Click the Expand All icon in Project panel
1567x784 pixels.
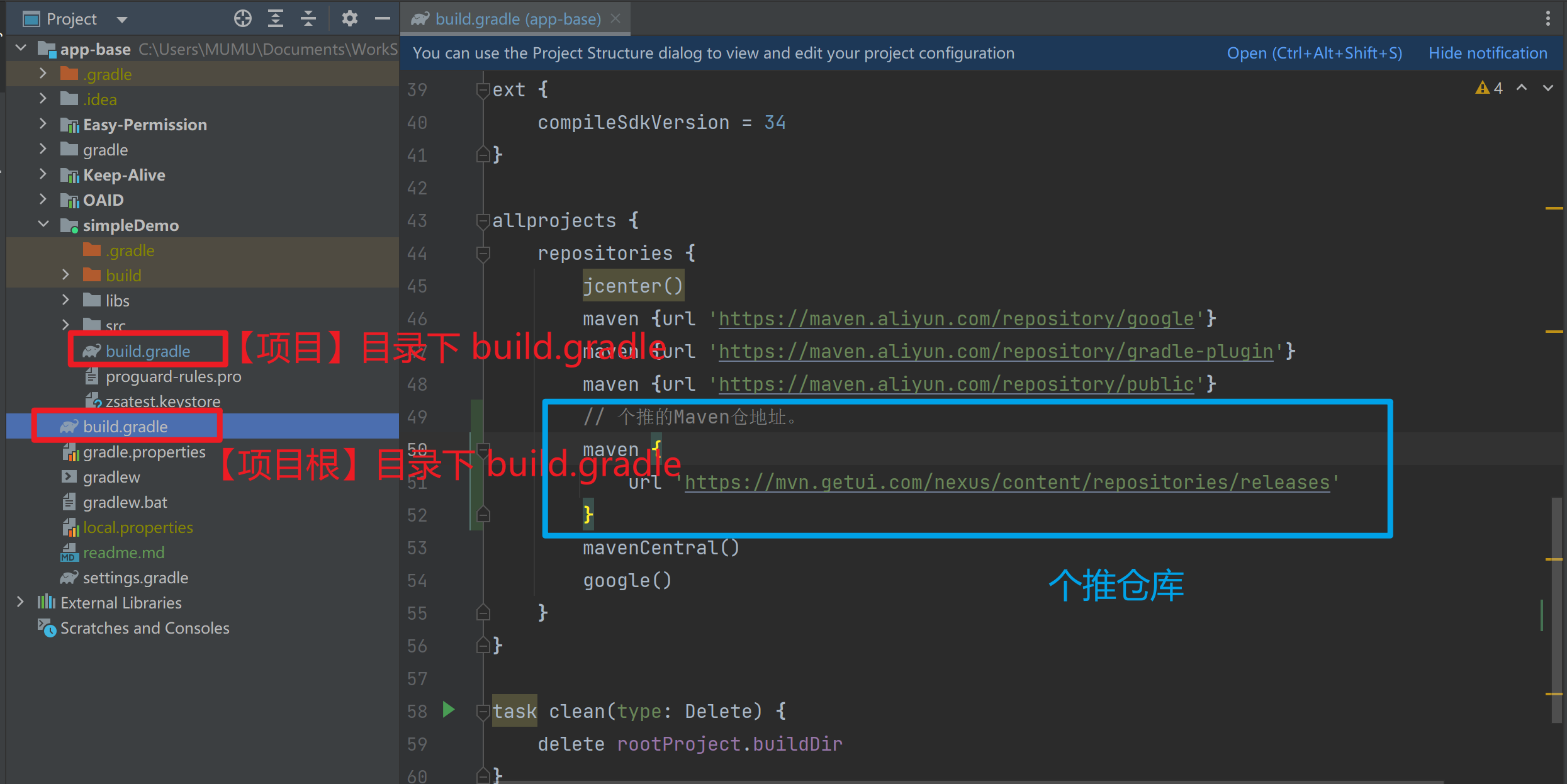(x=276, y=19)
